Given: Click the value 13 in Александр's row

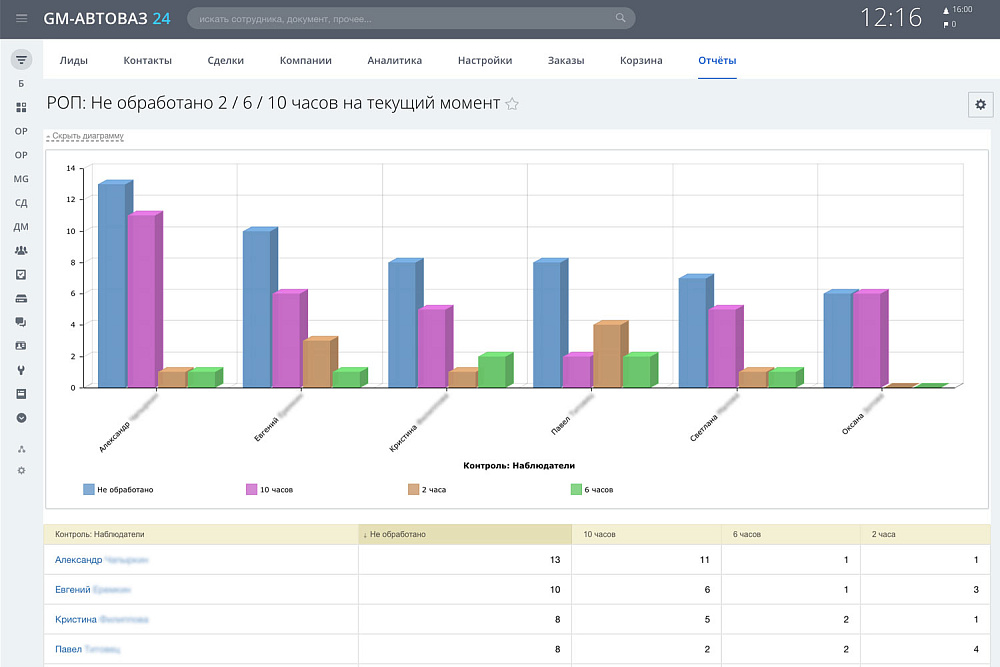Looking at the screenshot, I should tap(555, 560).
